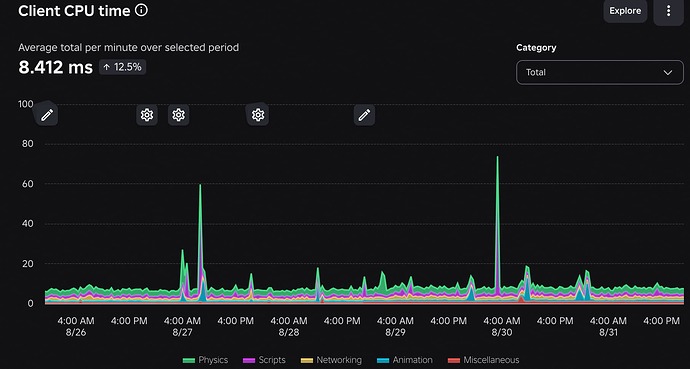Click the 4:00 AM 8/31 axis label
This screenshot has height=369, width=690.
[608, 326]
